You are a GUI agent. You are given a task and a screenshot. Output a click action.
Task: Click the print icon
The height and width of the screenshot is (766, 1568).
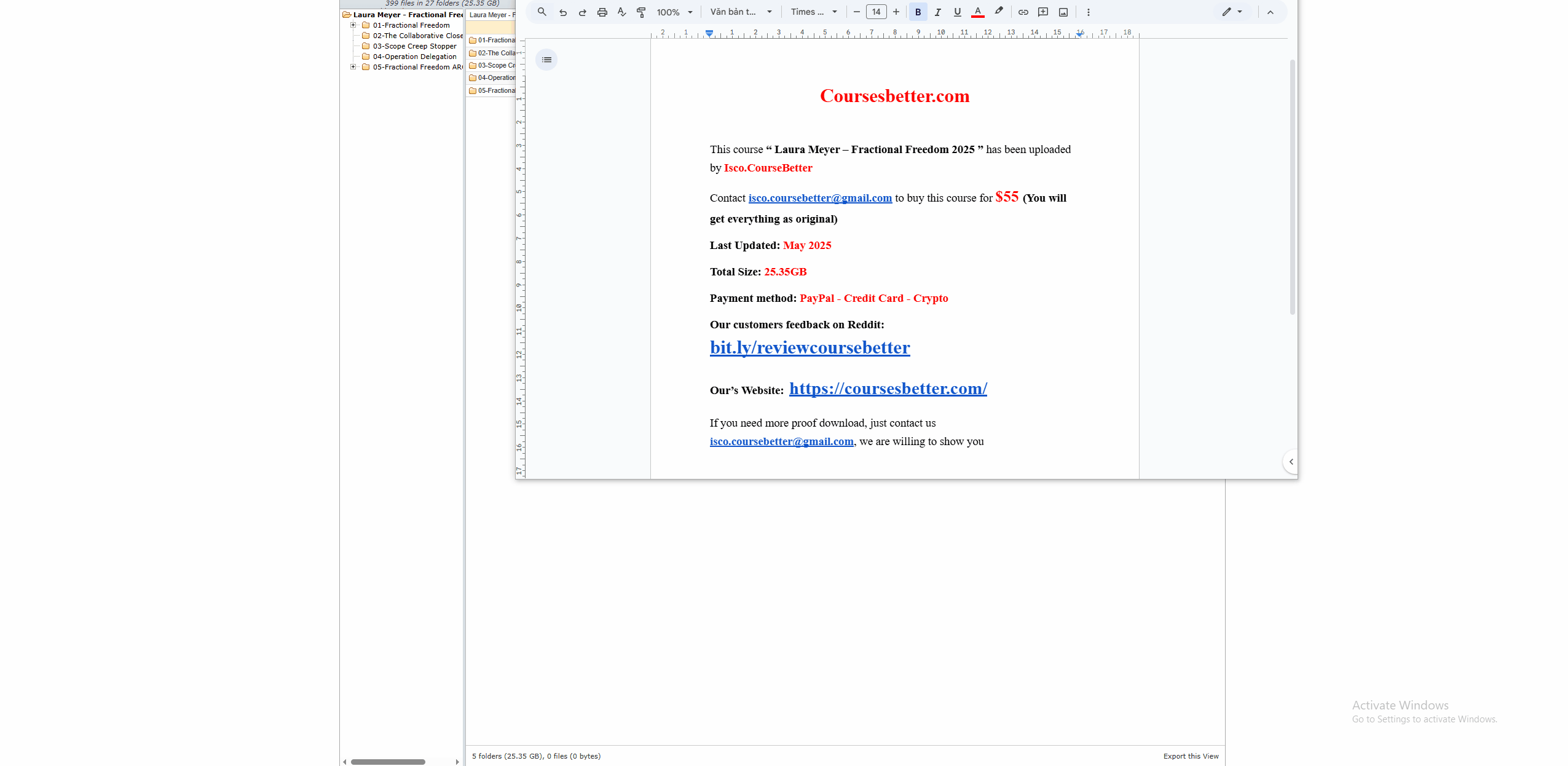tap(602, 12)
